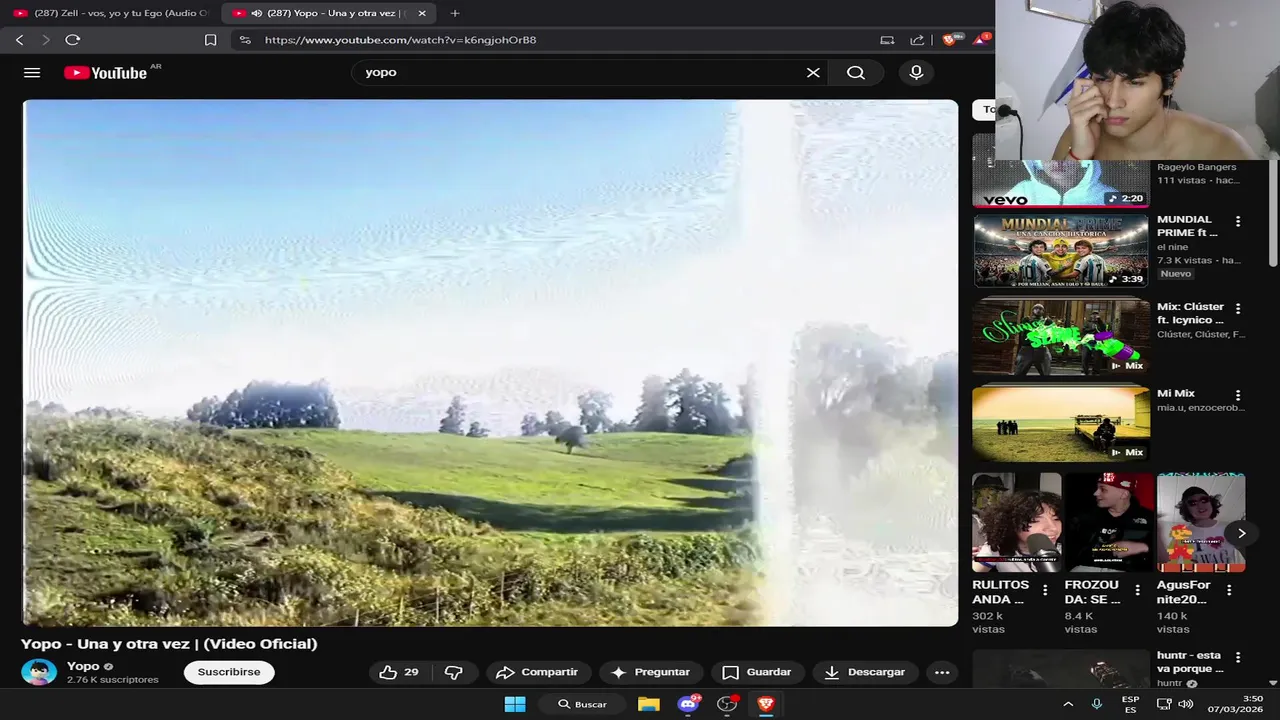Go forward in browser history
This screenshot has width=1280, height=720.
[x=45, y=40]
